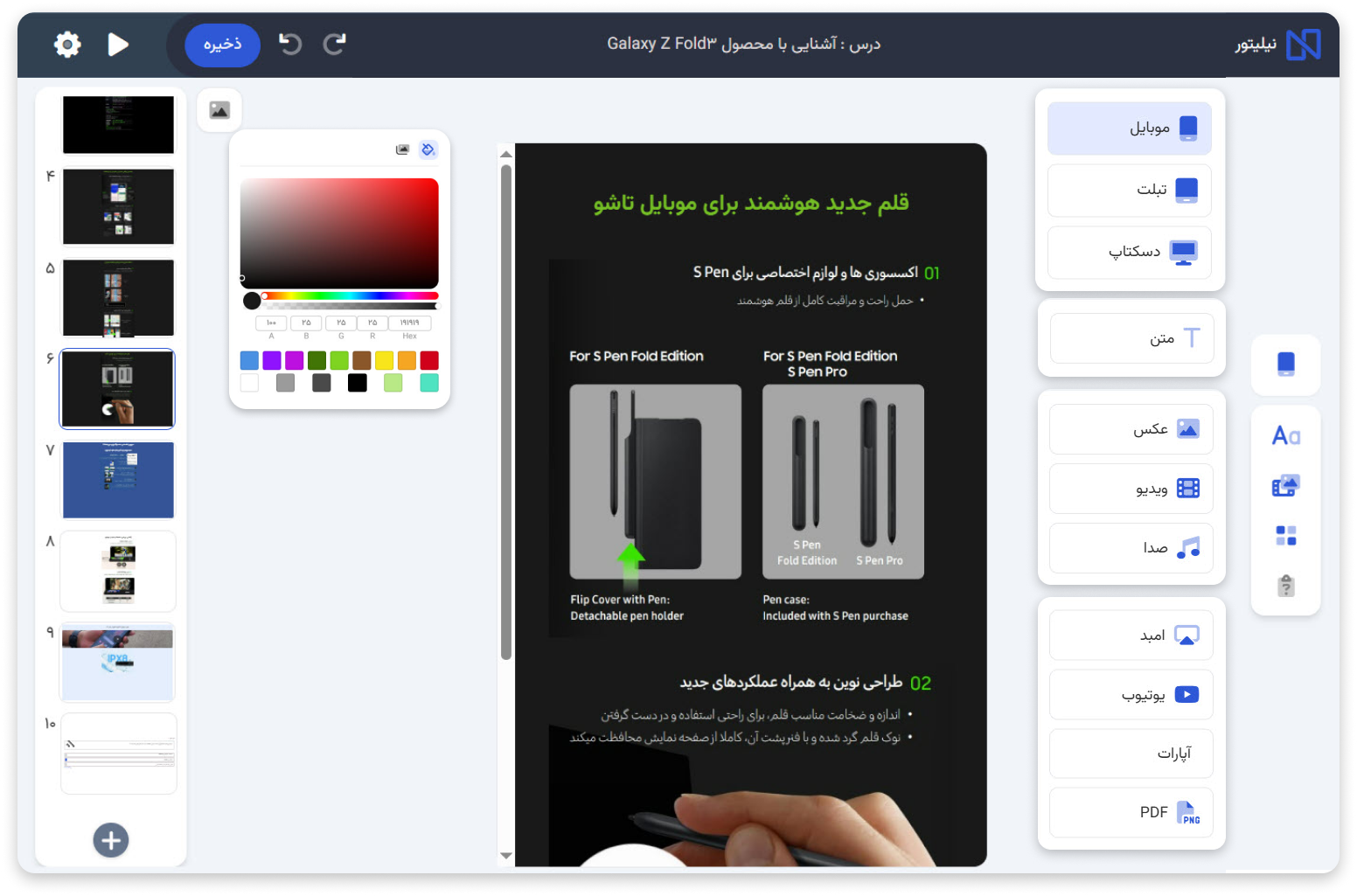Click the نیلیتور logo

coord(1277,45)
